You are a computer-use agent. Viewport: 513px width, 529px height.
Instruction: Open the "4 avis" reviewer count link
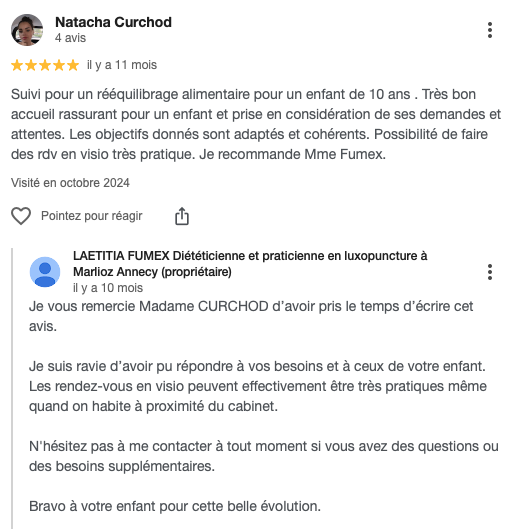point(70,38)
